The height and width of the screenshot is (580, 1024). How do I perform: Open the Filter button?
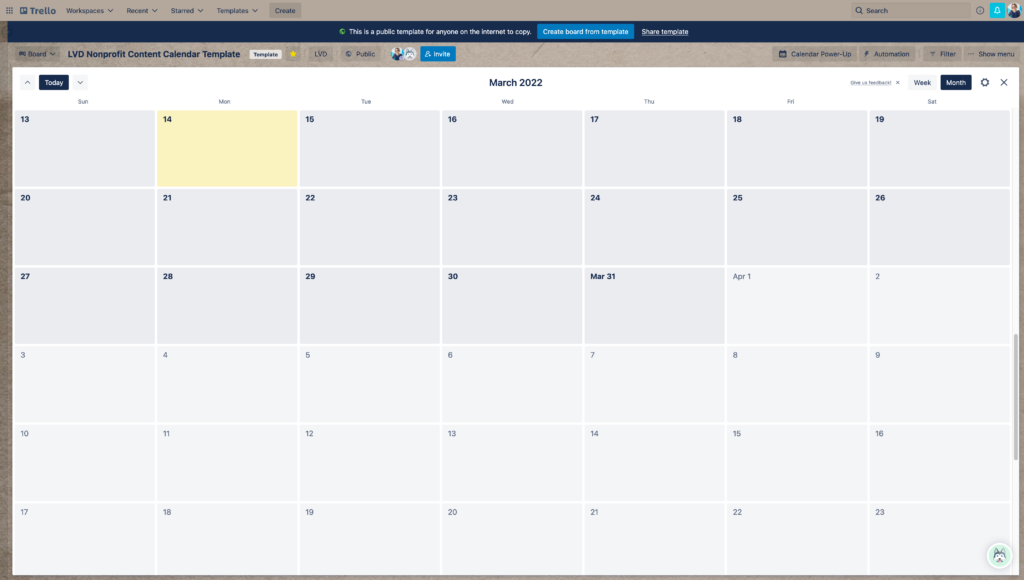tap(942, 54)
